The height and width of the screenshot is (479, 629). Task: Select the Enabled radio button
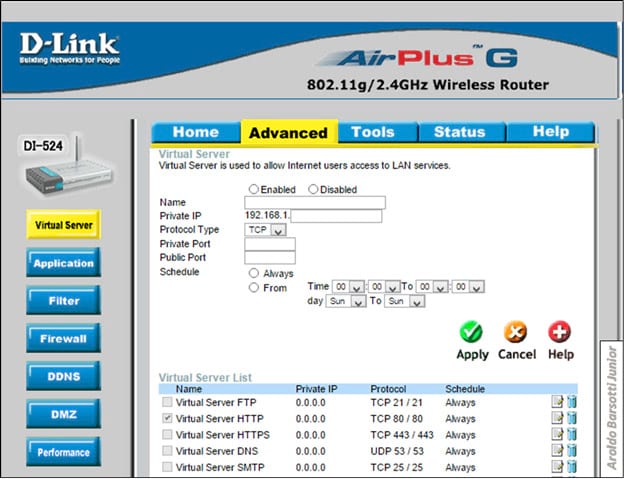click(253, 189)
